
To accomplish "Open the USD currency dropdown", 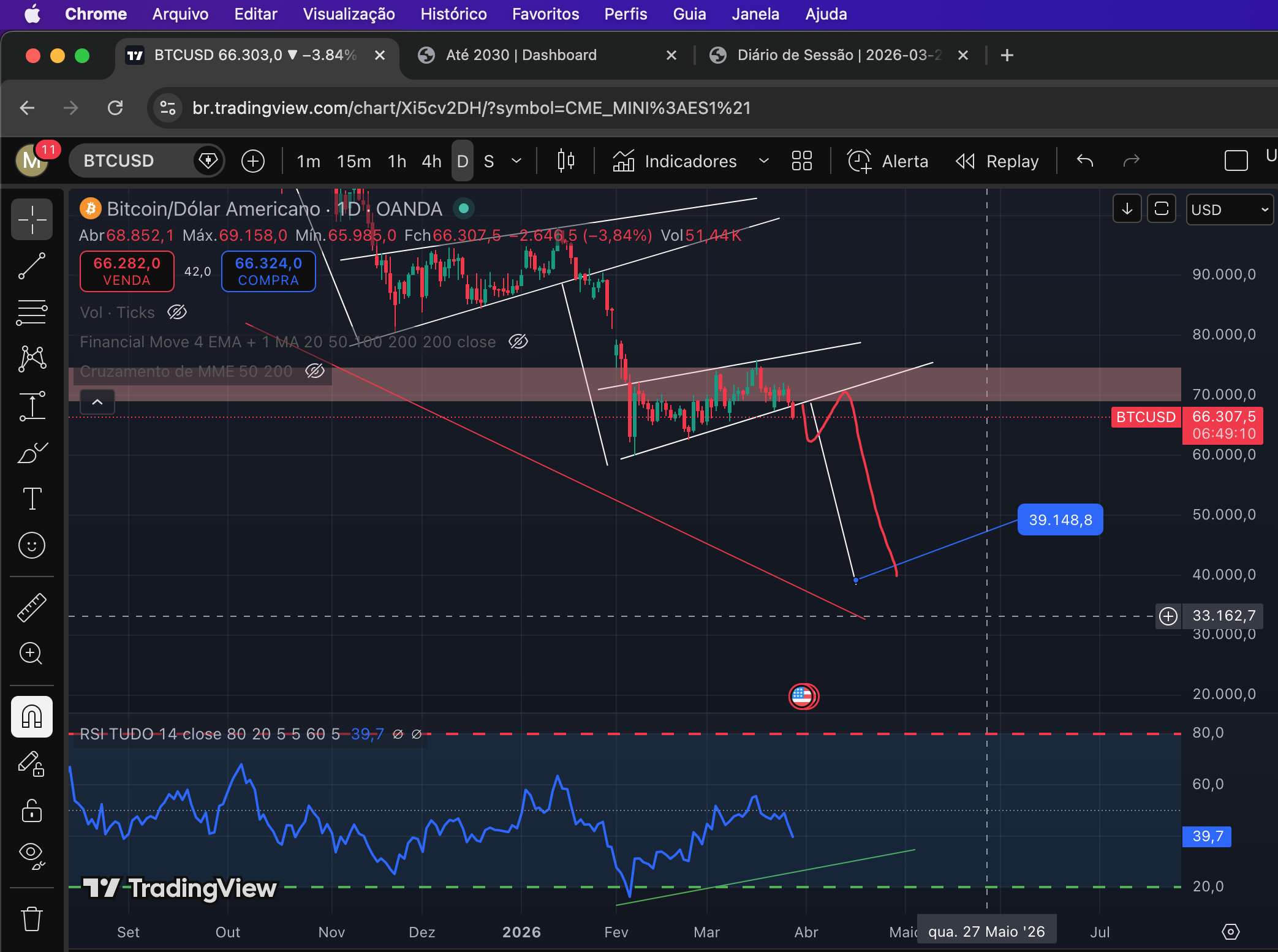I will point(1229,210).
